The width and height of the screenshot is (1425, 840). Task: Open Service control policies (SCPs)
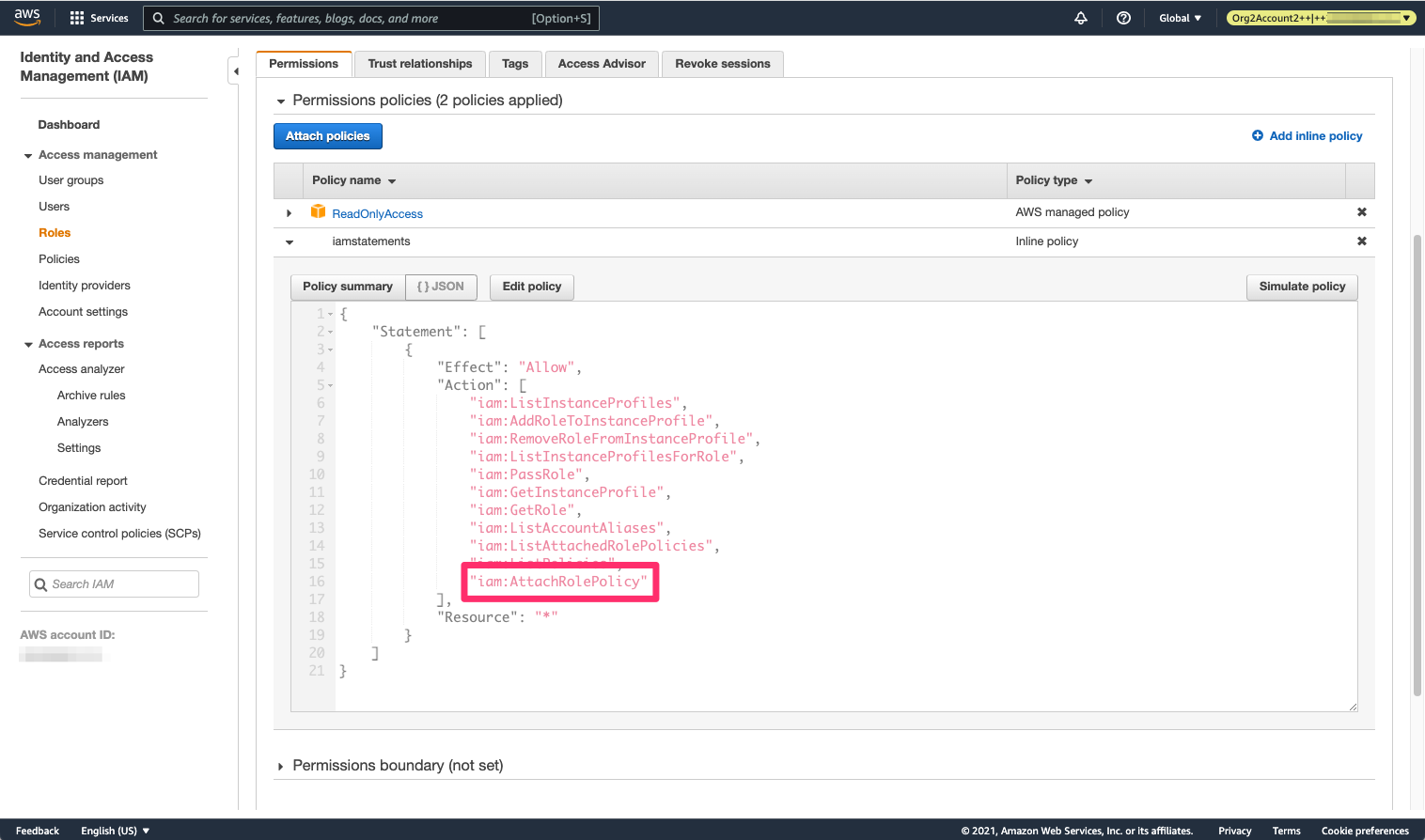pos(119,534)
